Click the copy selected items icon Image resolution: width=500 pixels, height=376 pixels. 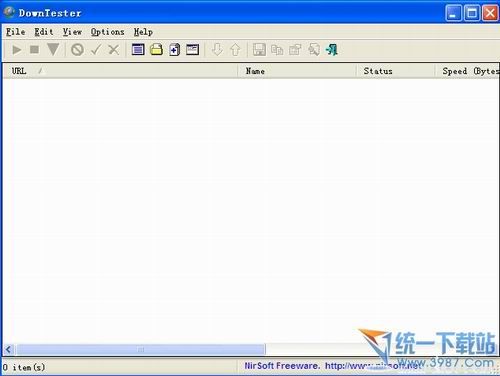click(x=277, y=50)
